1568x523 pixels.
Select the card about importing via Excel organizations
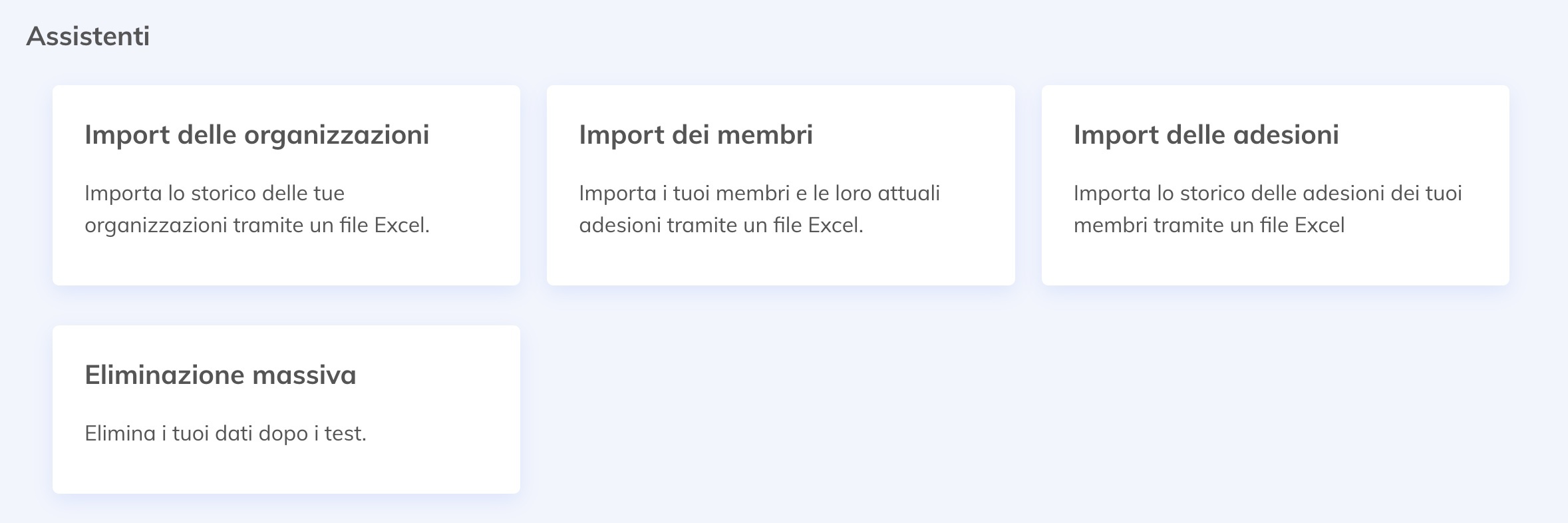click(x=286, y=186)
